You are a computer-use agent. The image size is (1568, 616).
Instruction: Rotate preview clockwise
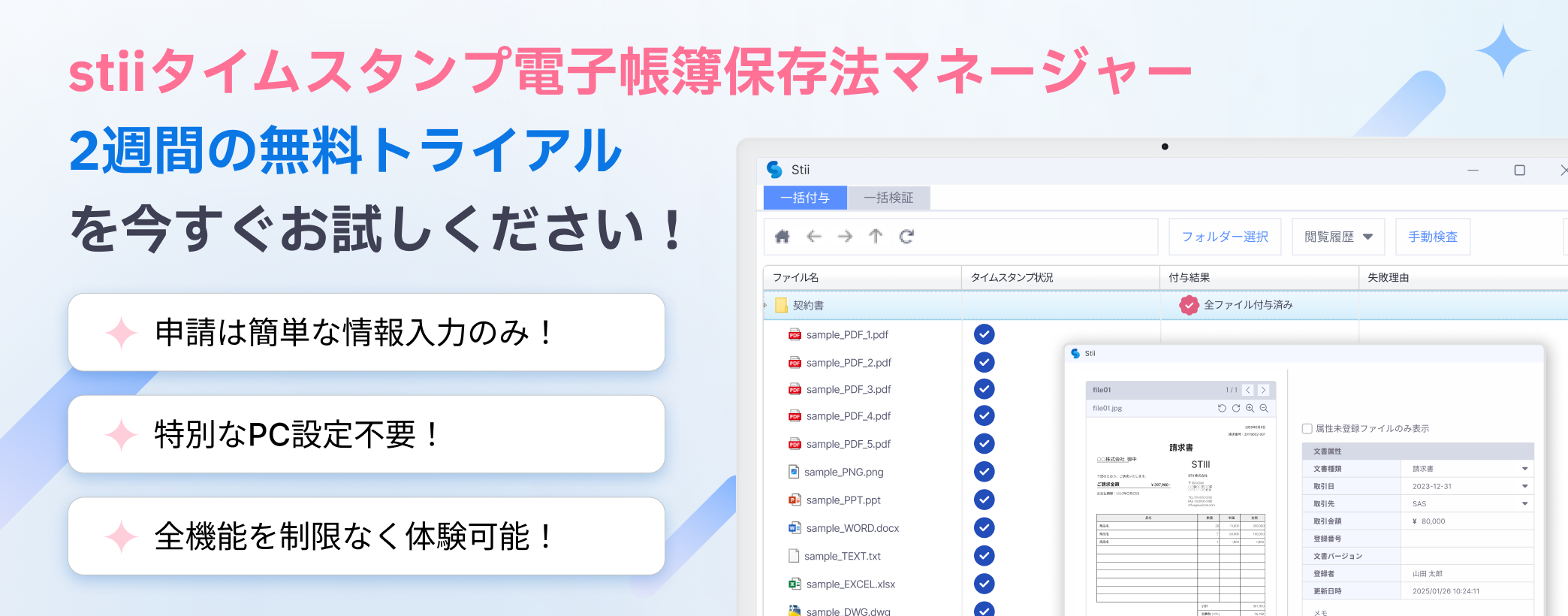click(x=1236, y=409)
